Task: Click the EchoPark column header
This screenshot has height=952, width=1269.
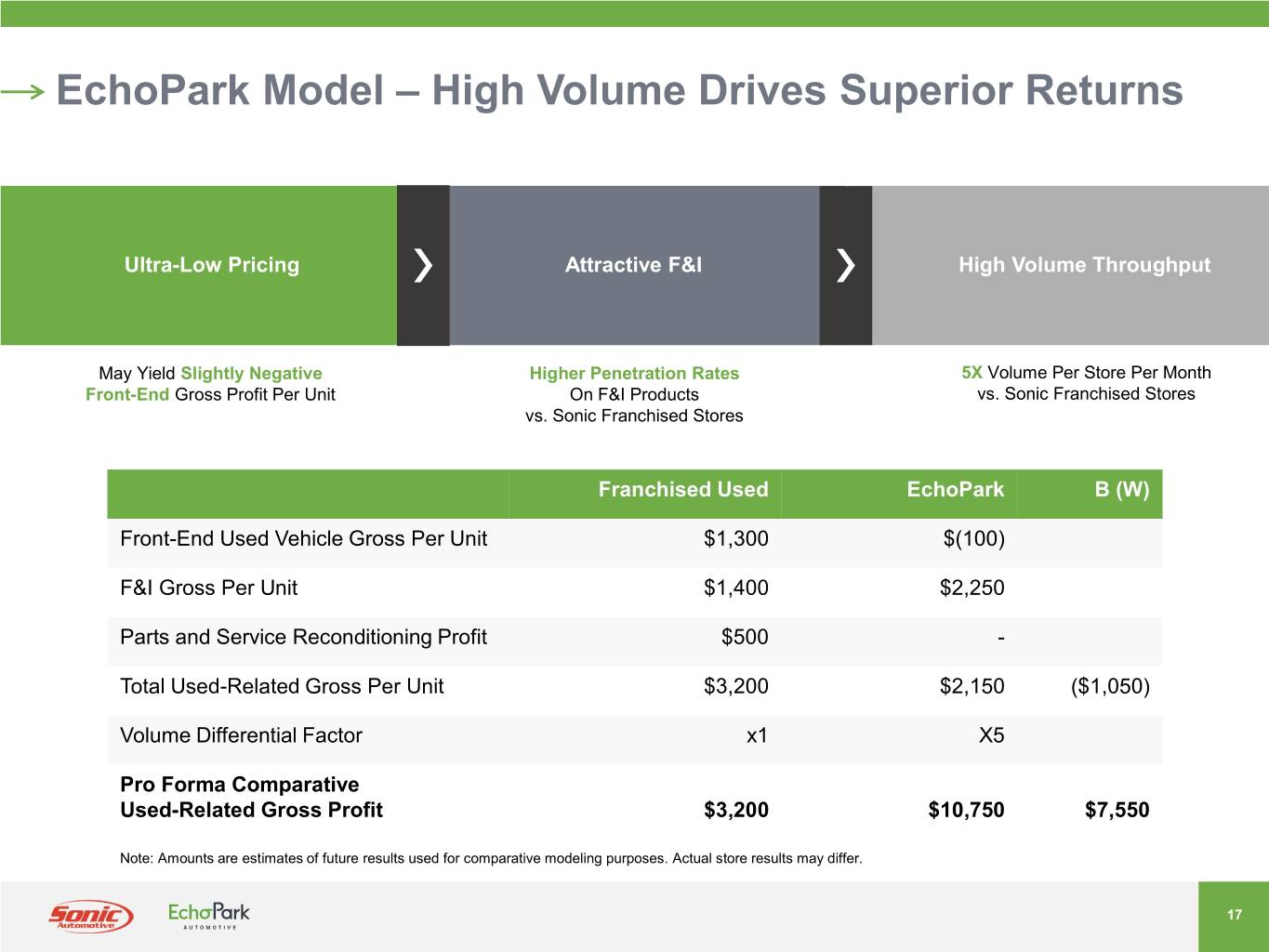Action: pyautogui.click(x=955, y=490)
